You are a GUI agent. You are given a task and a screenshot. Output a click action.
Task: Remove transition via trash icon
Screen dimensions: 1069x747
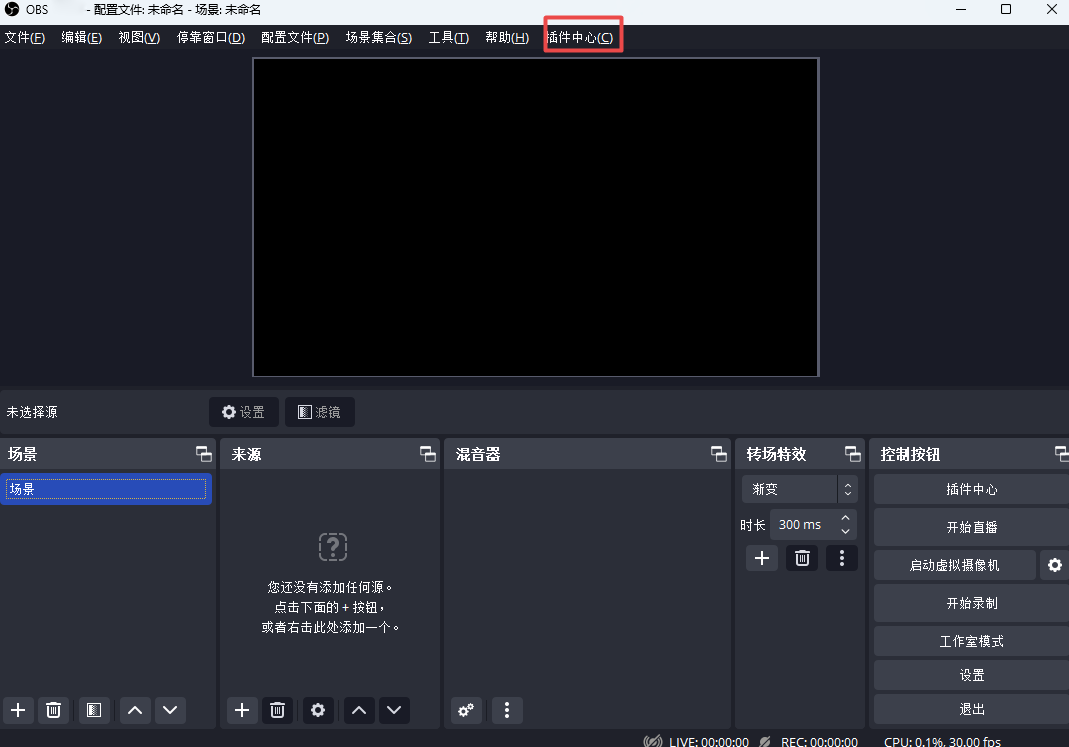click(x=802, y=558)
